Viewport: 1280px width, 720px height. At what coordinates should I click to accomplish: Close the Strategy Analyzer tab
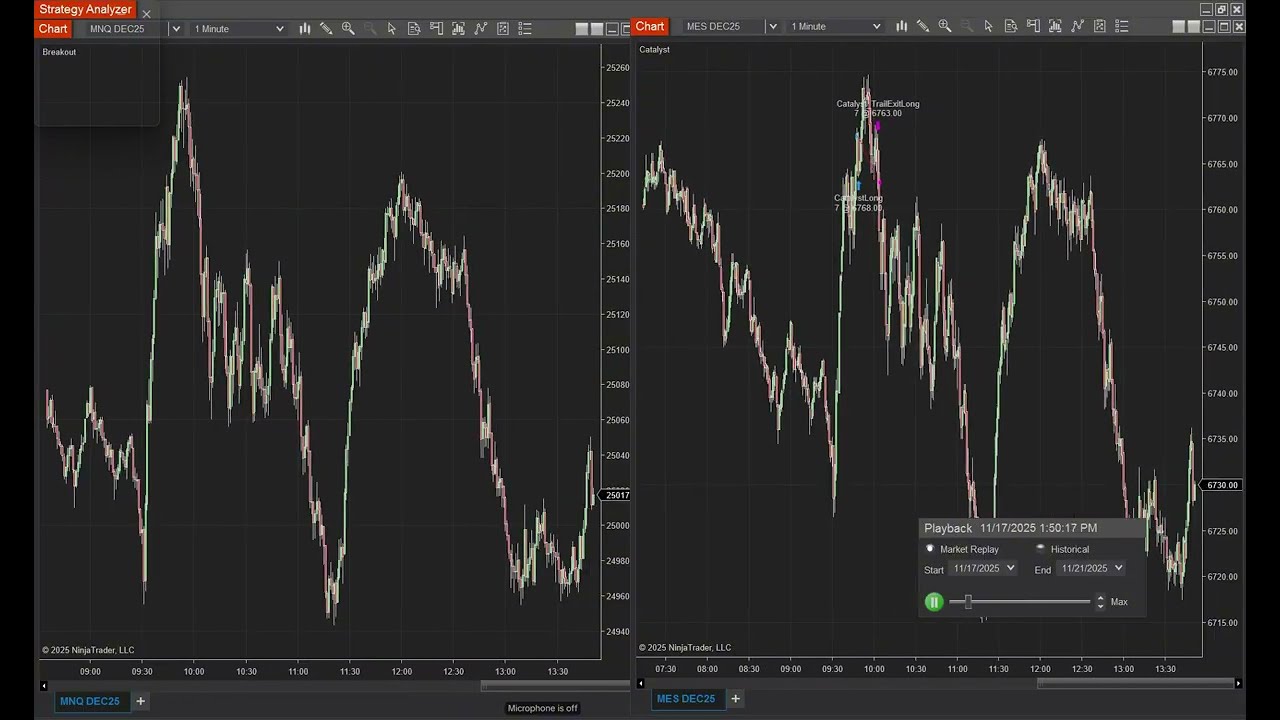146,14
